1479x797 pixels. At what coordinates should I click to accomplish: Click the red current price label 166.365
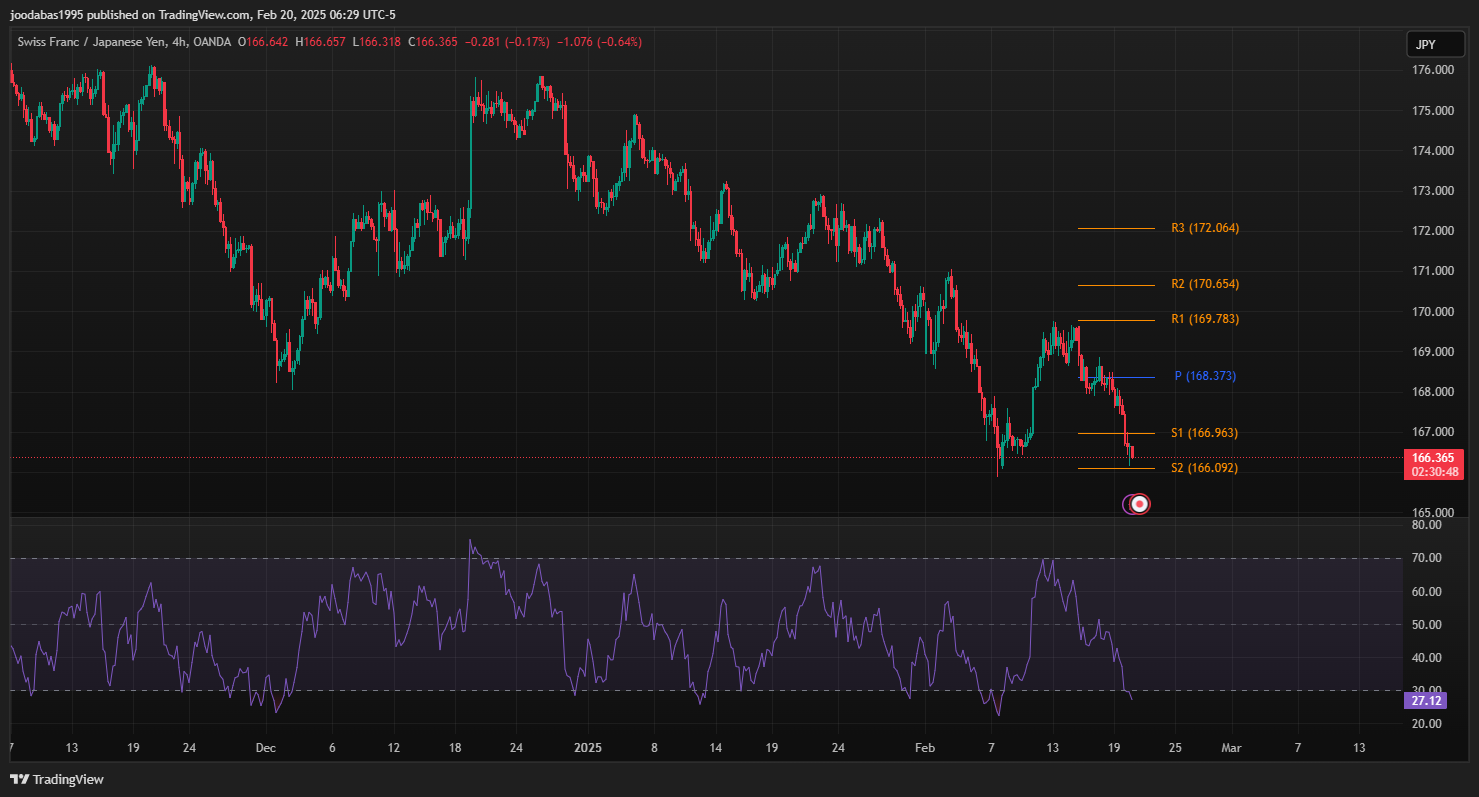coord(1432,458)
